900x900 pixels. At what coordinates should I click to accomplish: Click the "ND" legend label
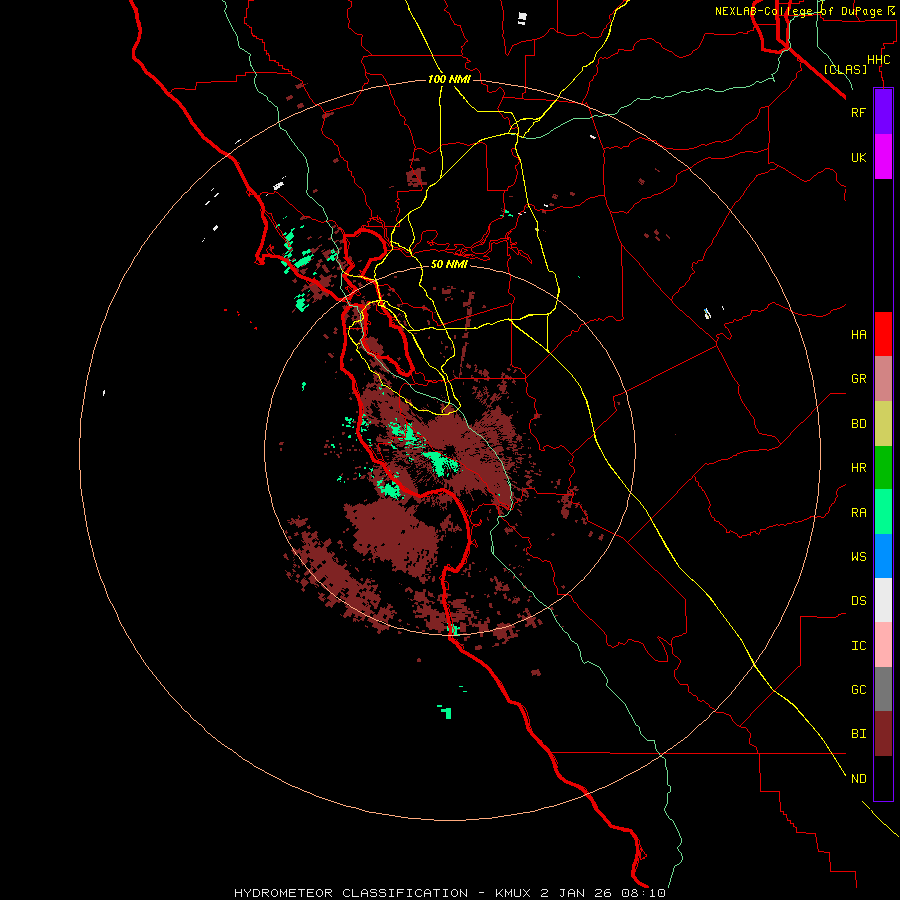(858, 779)
